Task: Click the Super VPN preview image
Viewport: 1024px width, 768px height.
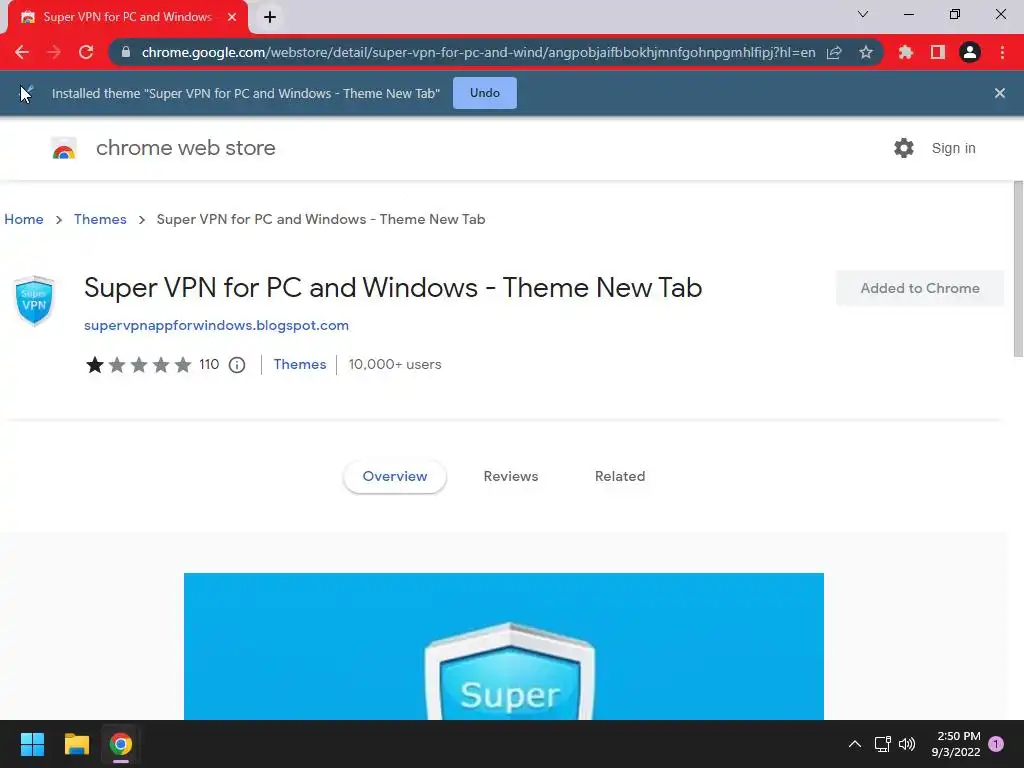Action: click(504, 647)
